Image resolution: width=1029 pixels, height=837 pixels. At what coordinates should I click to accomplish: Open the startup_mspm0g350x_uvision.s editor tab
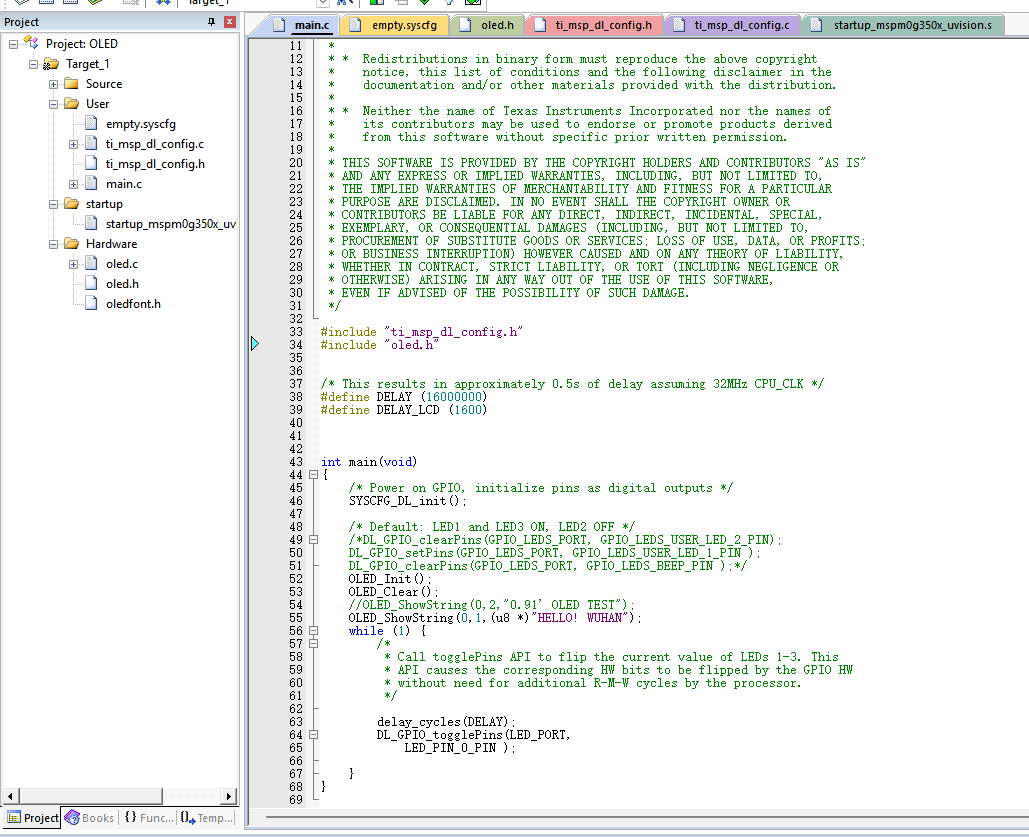pyautogui.click(x=904, y=25)
